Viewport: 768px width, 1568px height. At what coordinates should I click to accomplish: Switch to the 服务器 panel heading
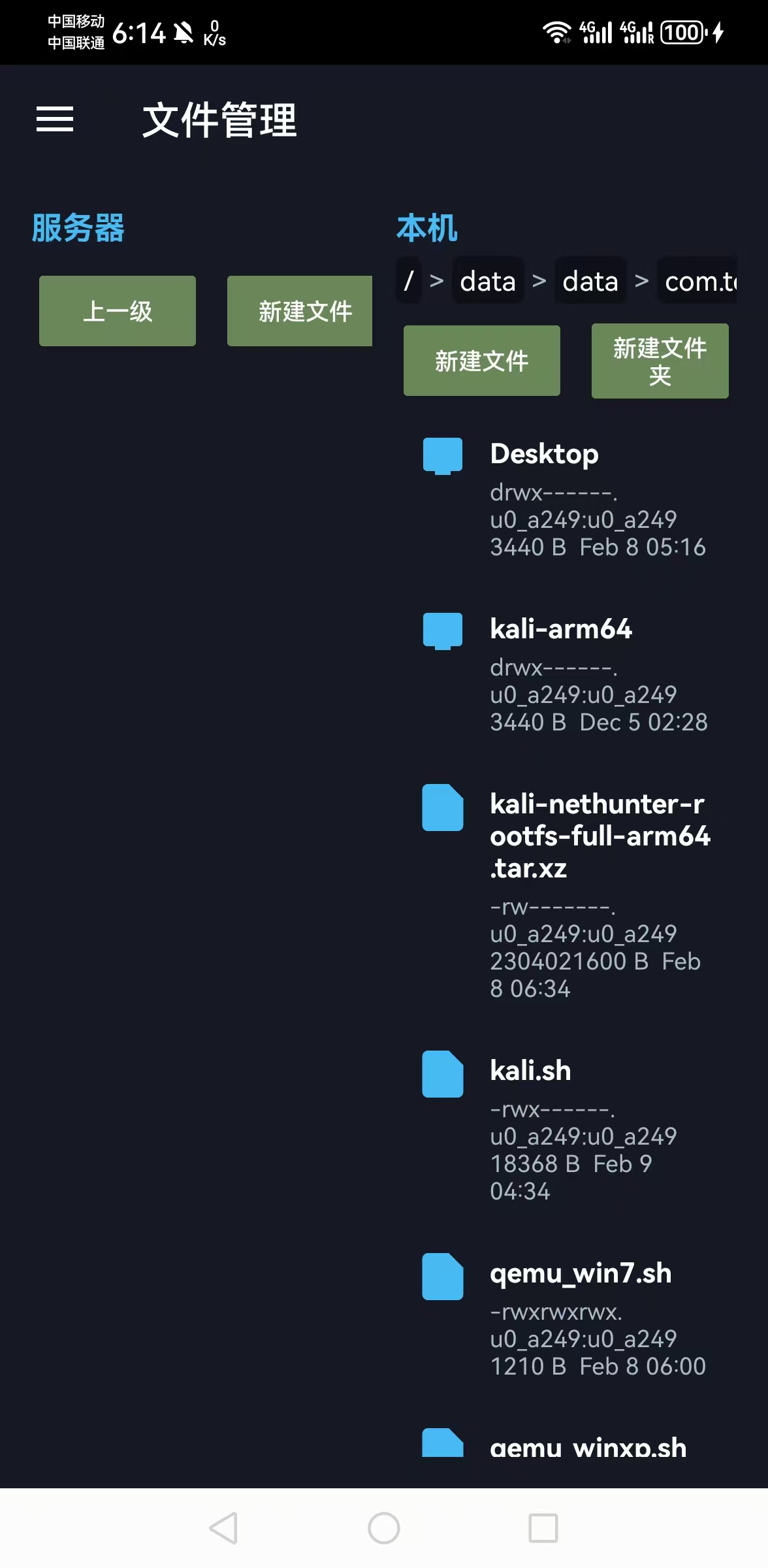point(78,228)
